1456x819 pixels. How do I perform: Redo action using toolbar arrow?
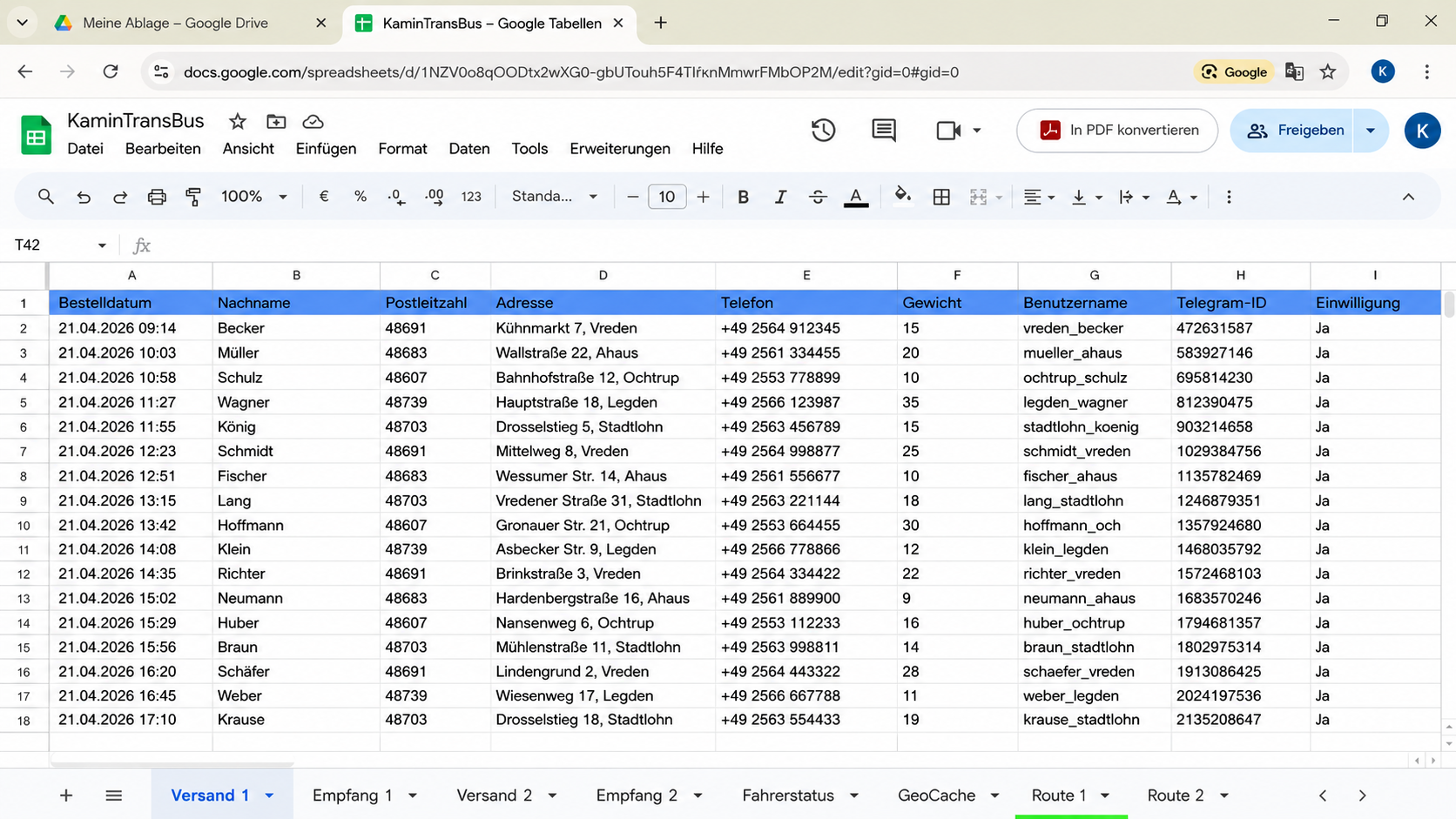pyautogui.click(x=120, y=197)
